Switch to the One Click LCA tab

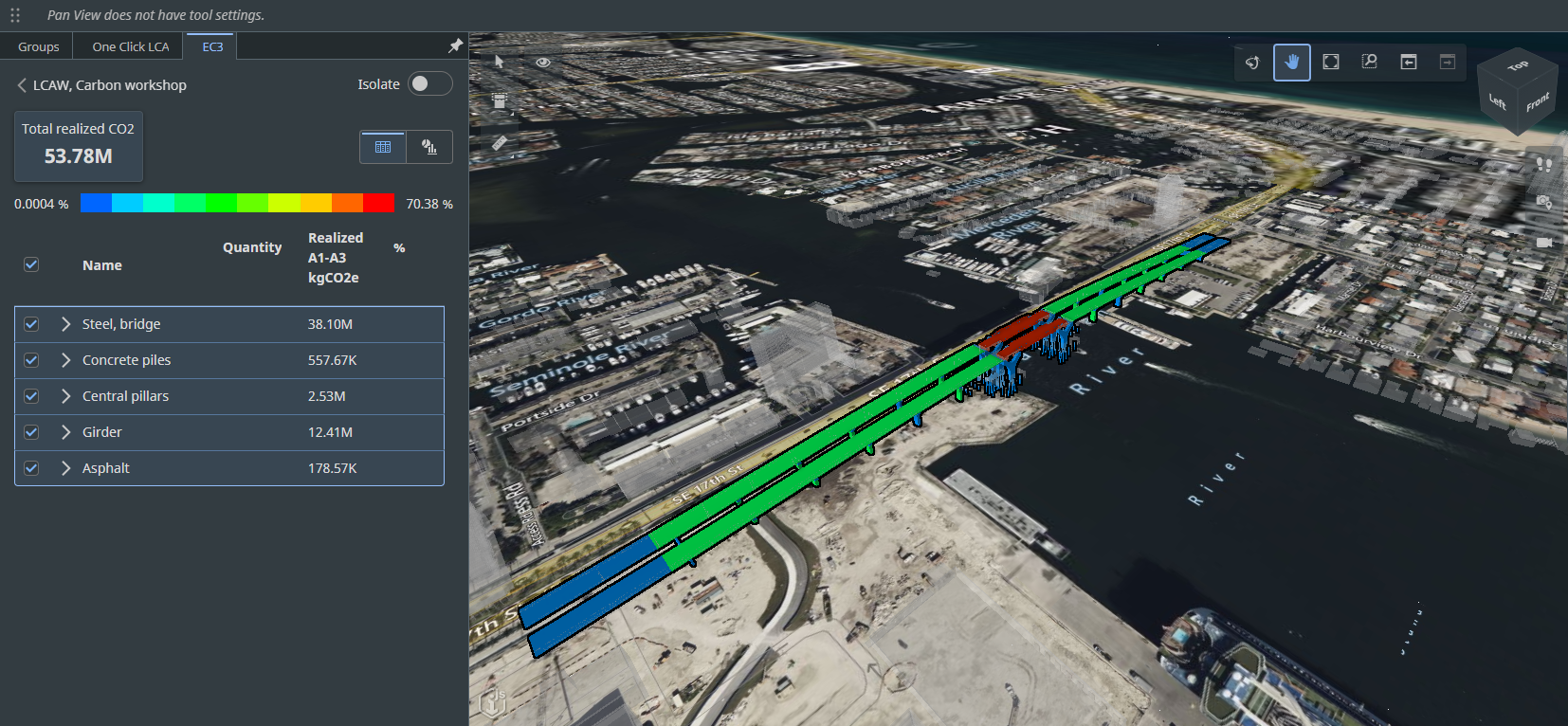[x=131, y=46]
